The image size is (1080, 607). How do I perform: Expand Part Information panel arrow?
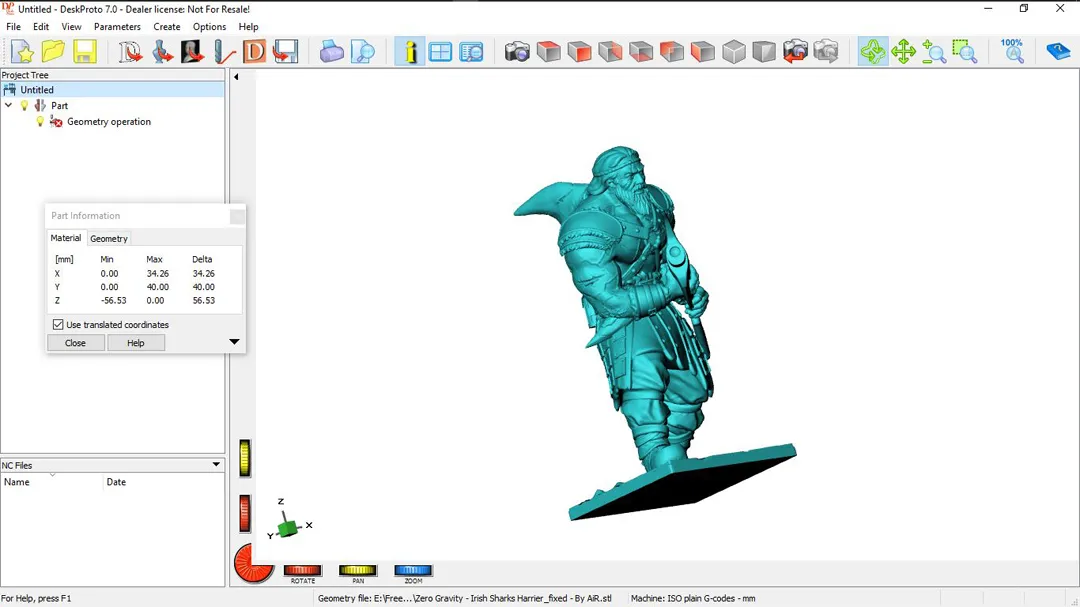pyautogui.click(x=234, y=342)
